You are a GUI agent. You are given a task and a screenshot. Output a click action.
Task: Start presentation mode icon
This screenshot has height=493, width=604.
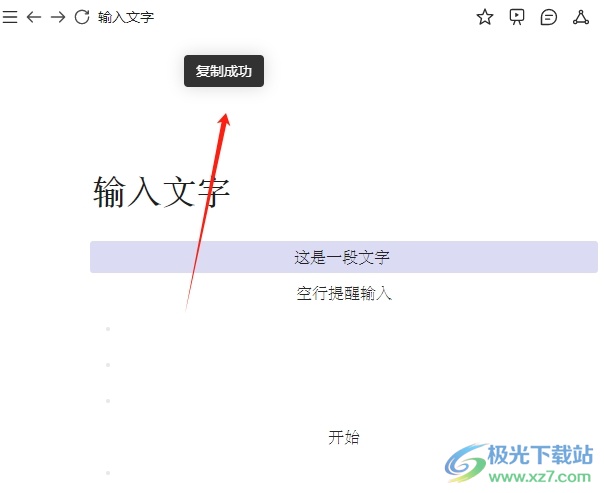coord(517,17)
